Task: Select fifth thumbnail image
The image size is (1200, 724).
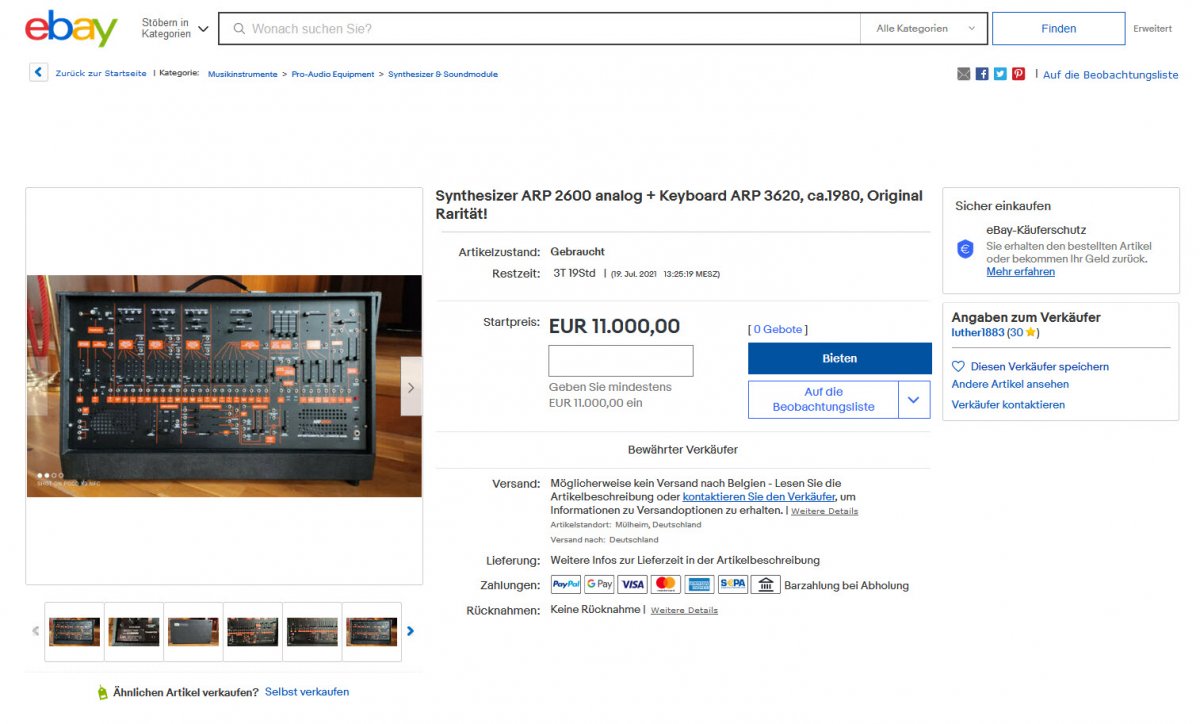Action: (312, 631)
